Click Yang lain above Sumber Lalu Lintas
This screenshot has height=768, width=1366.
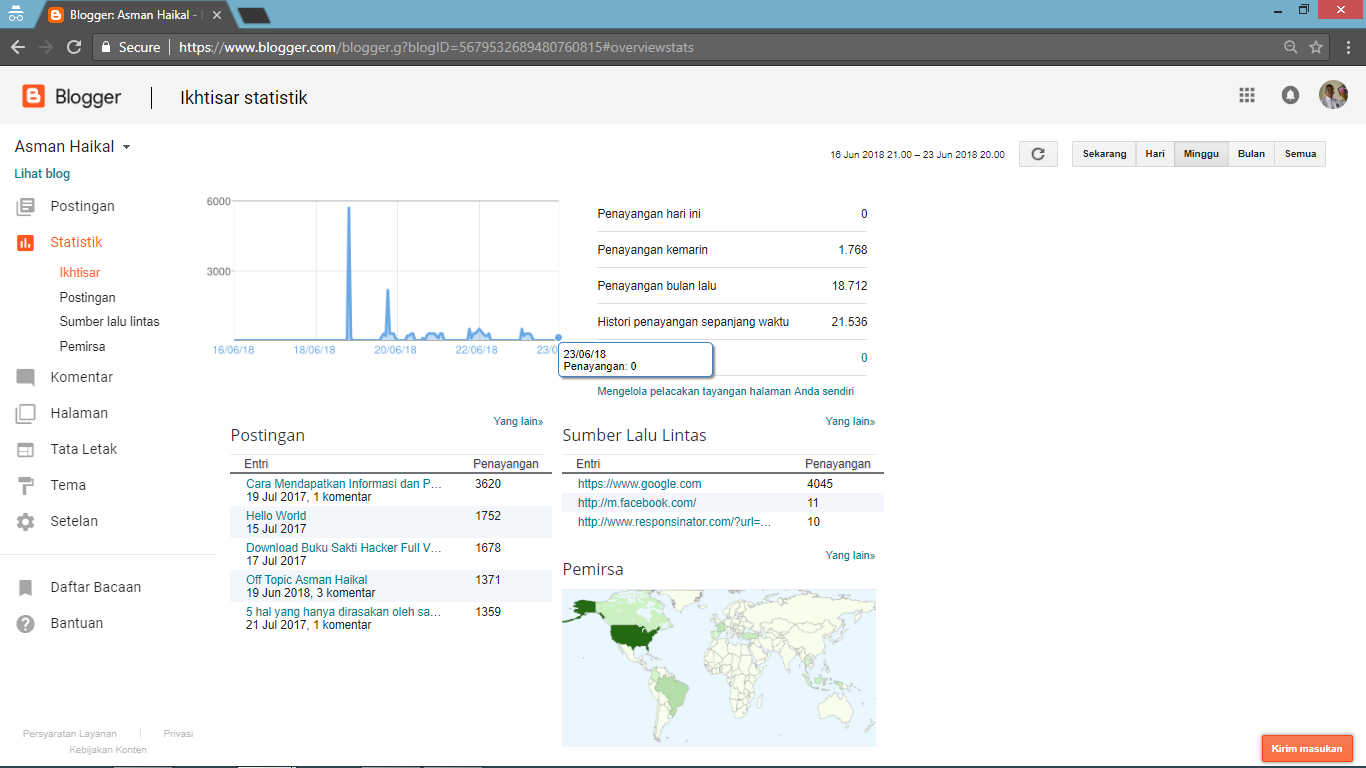(x=850, y=421)
